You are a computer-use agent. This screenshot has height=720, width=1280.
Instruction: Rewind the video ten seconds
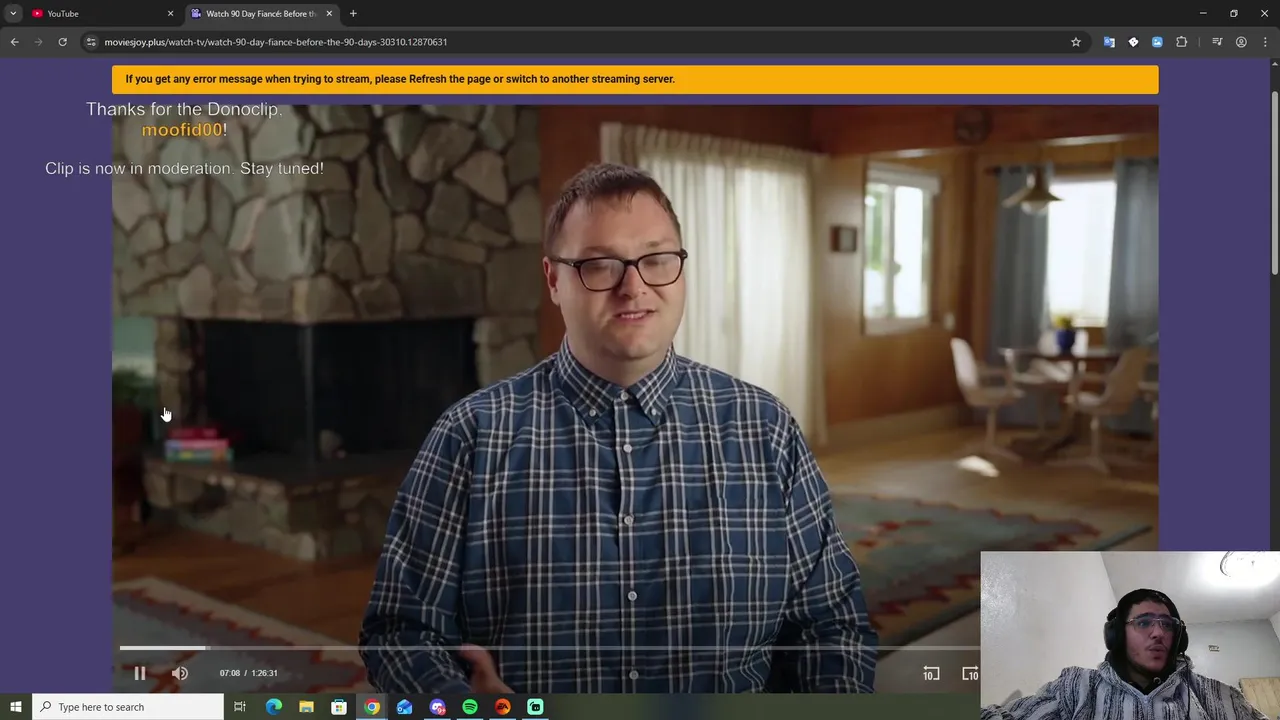tap(930, 673)
